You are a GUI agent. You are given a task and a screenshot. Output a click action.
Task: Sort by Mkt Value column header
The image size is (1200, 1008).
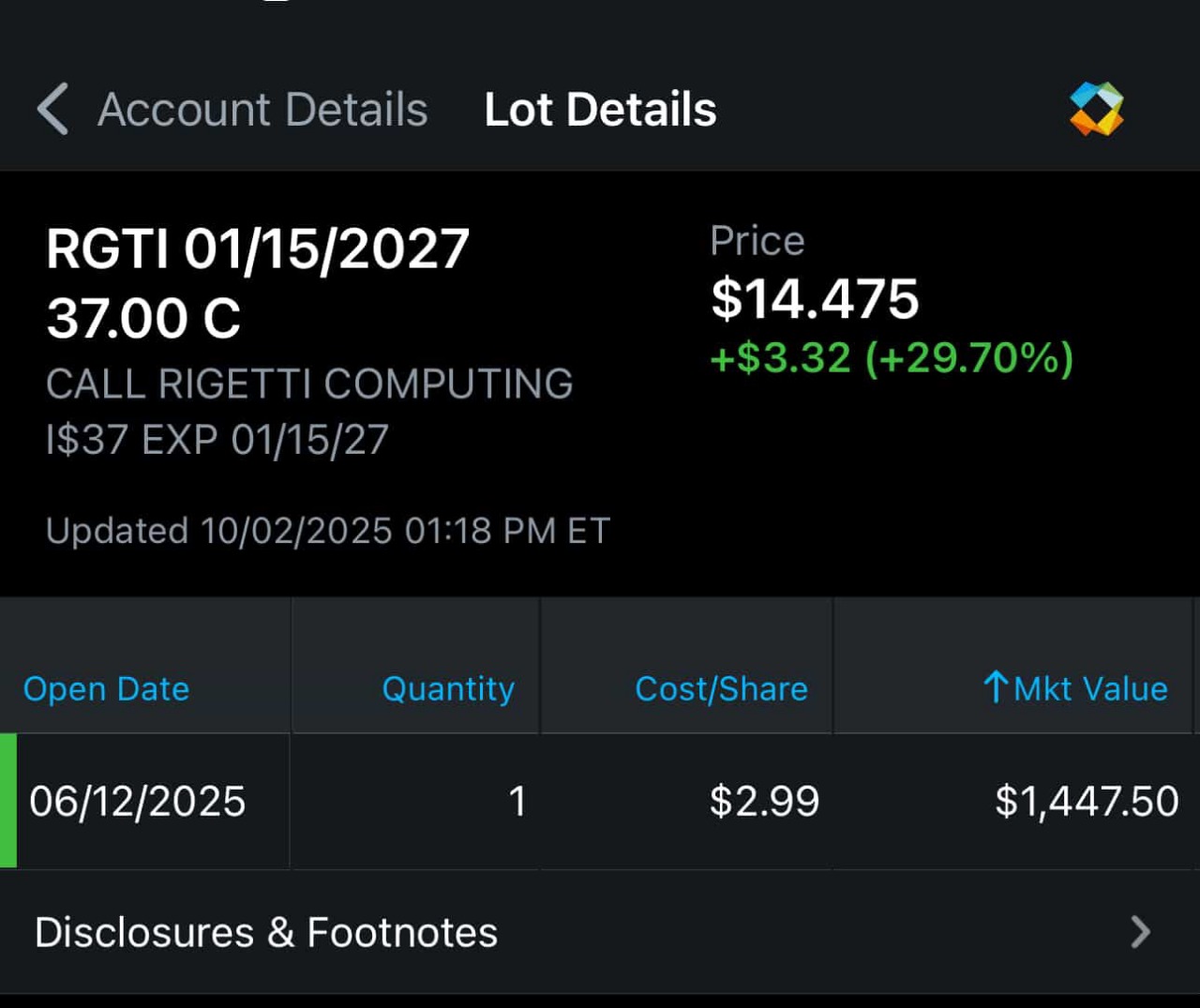[x=1090, y=689]
